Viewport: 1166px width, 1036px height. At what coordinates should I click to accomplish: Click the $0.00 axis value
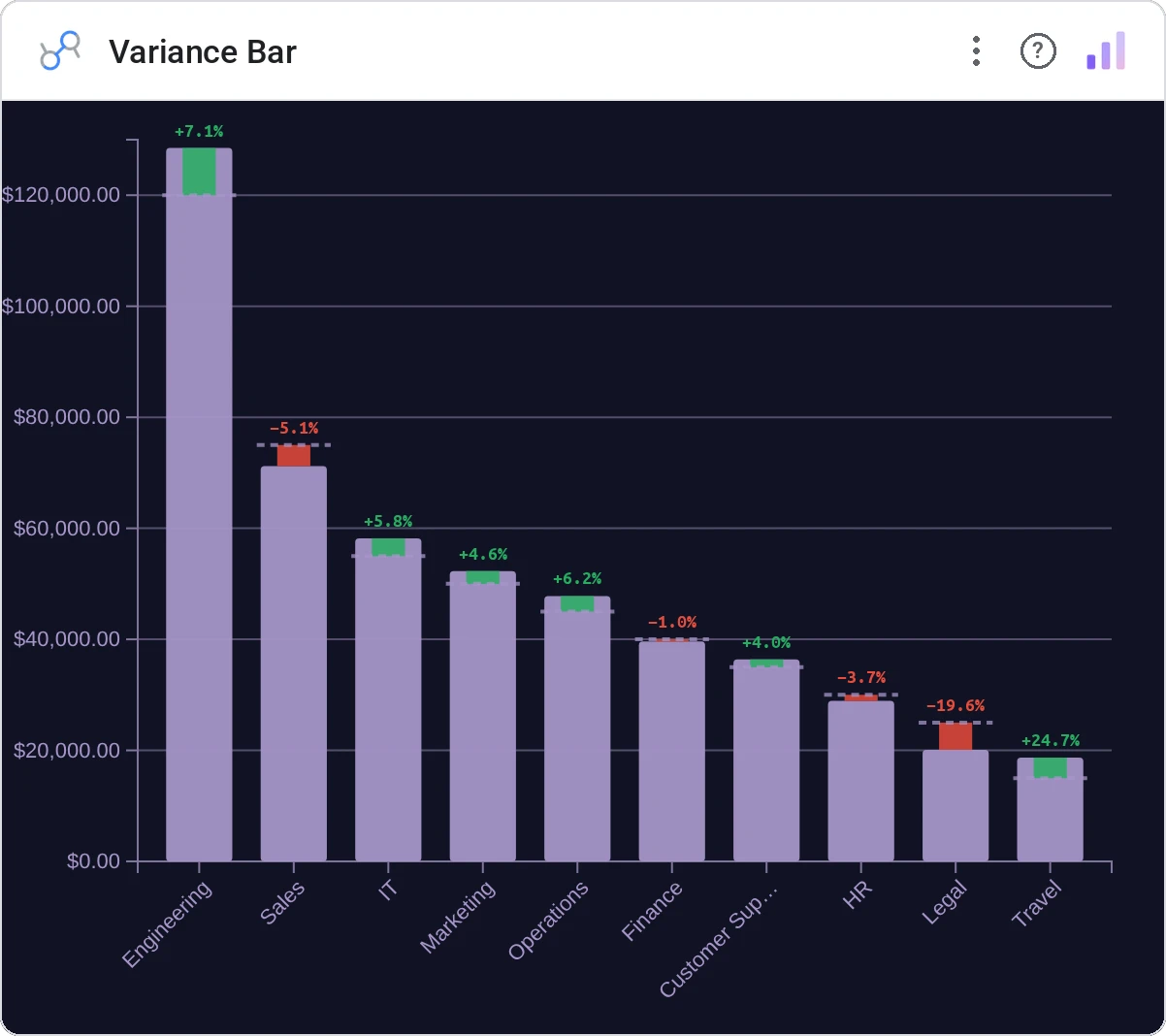click(x=93, y=861)
